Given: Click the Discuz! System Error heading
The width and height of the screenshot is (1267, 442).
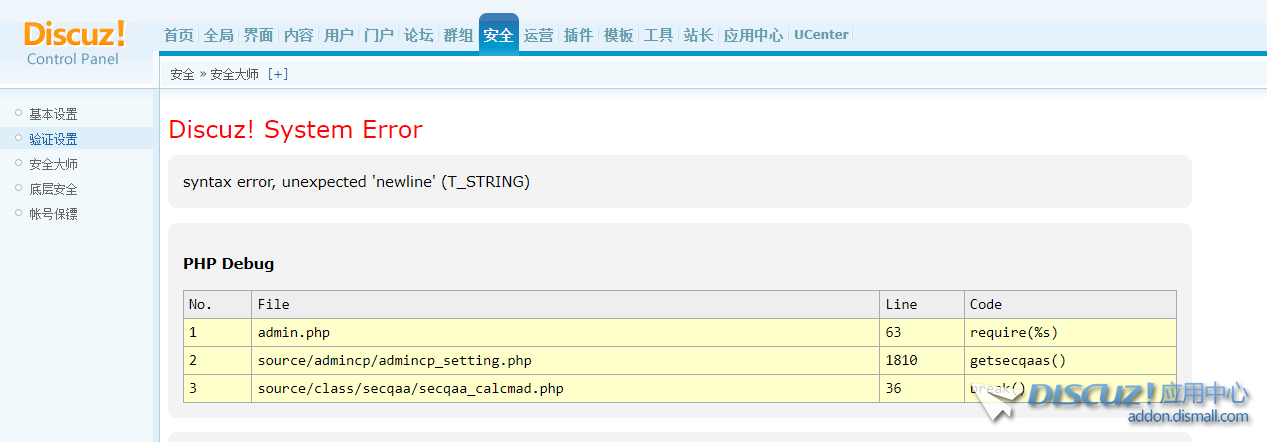Looking at the screenshot, I should 295,130.
